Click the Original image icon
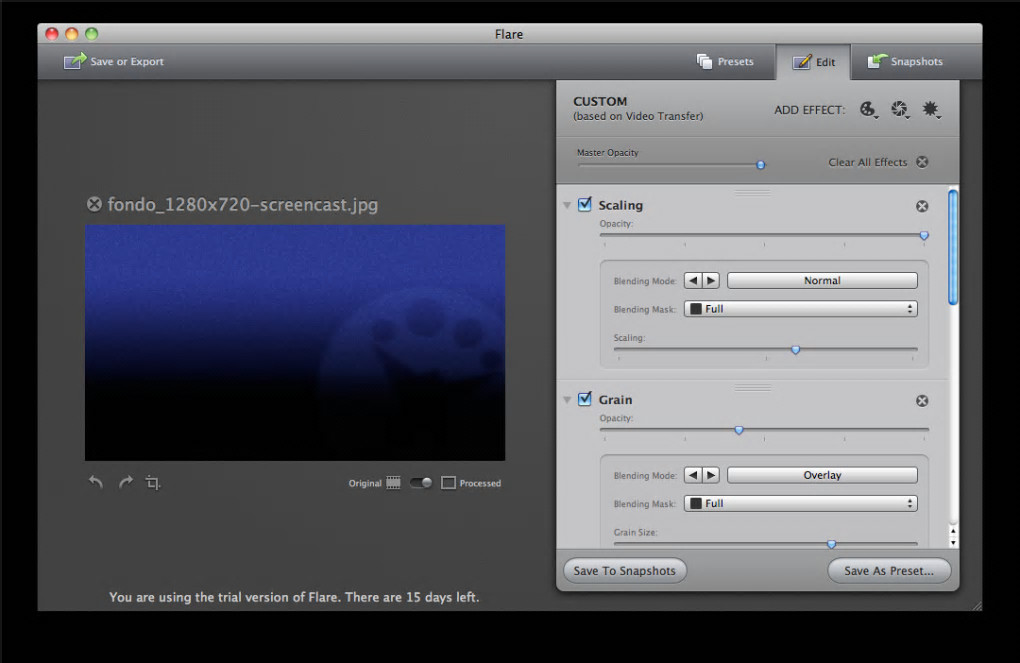The width and height of the screenshot is (1020, 663). 393,483
